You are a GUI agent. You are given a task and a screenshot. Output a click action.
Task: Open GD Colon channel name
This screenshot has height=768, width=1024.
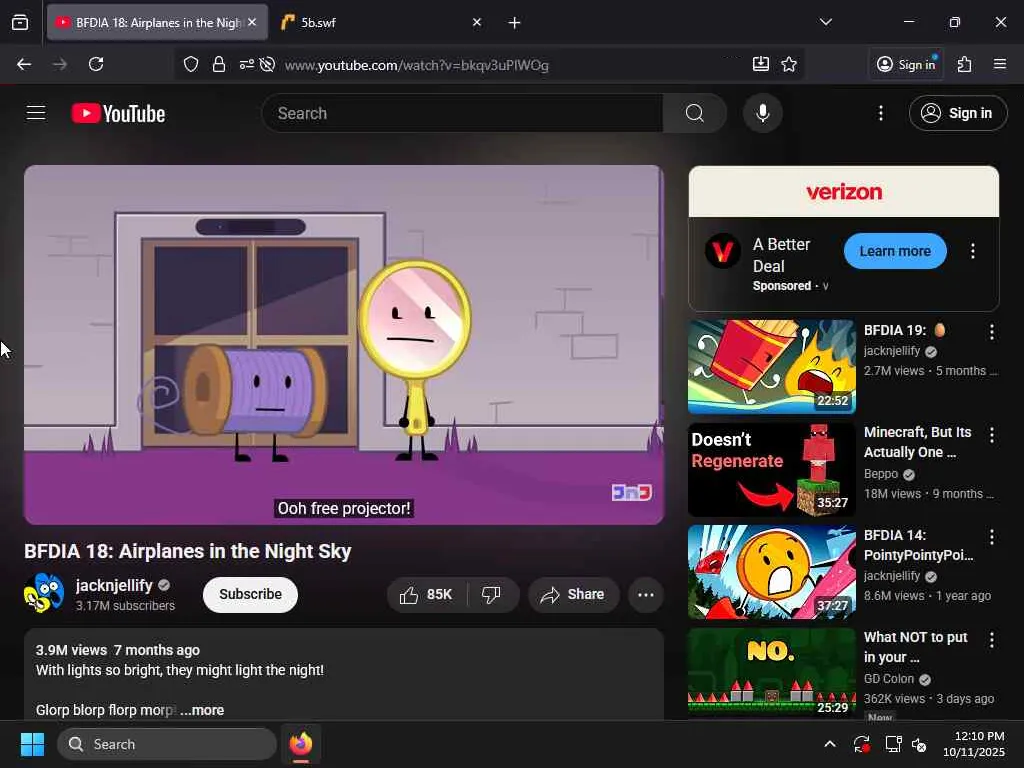point(889,679)
